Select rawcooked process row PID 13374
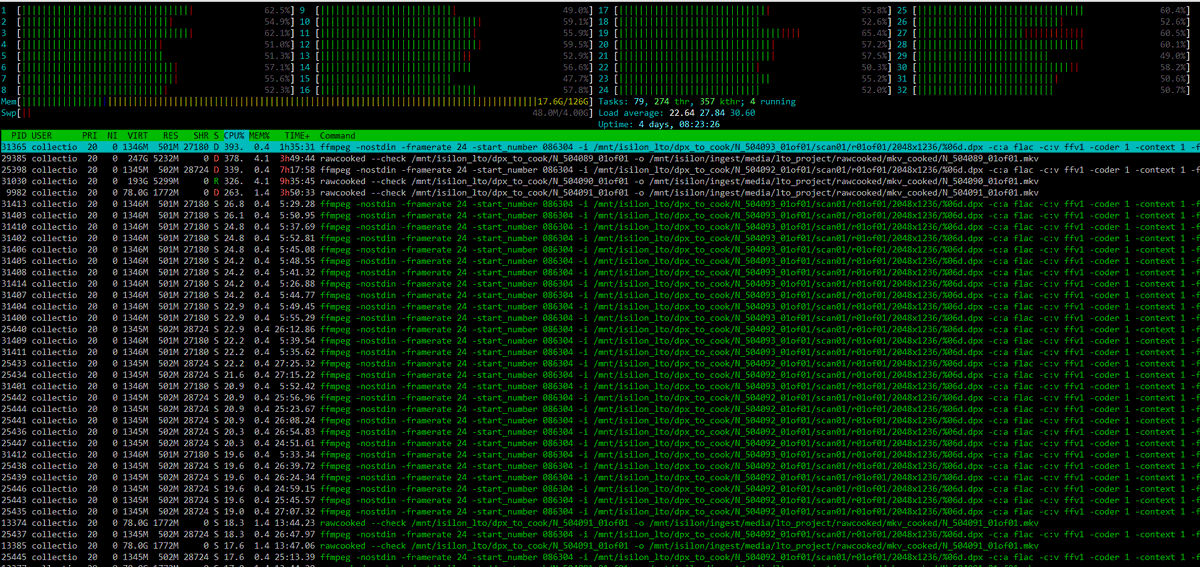The height and width of the screenshot is (567, 1200). pos(600,525)
